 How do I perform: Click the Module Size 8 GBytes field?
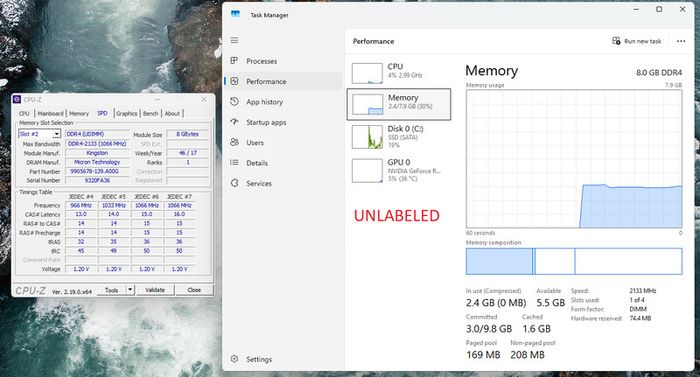pyautogui.click(x=188, y=134)
